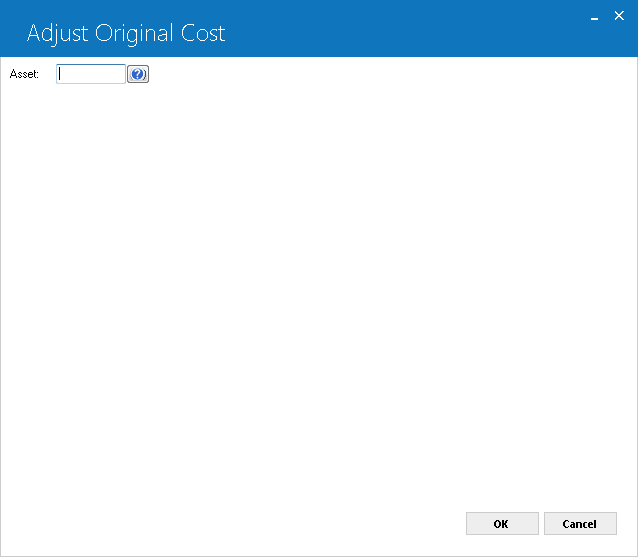638x557 pixels.
Task: Open the Asset lookup question-mark icon
Action: 138,74
